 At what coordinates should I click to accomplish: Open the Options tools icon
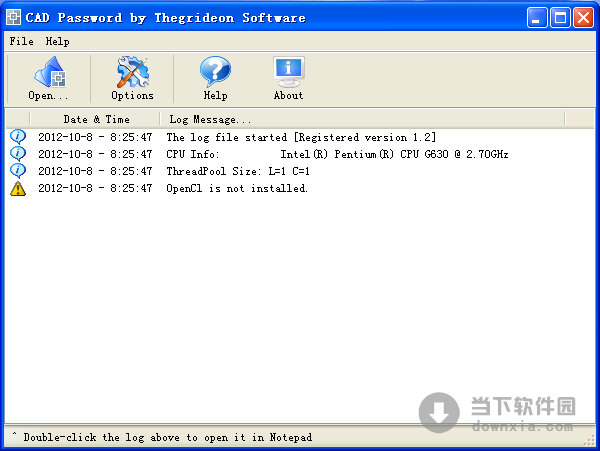point(132,72)
